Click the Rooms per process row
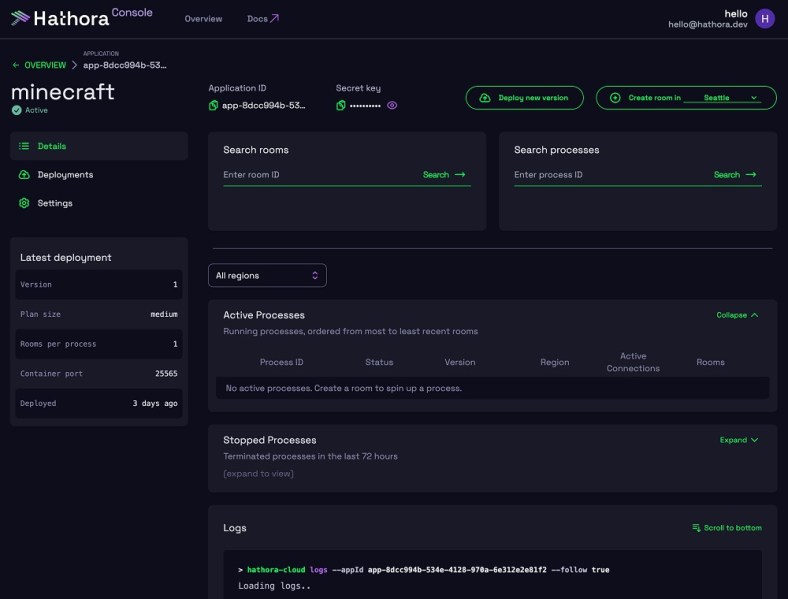The image size is (788, 599). 99,344
